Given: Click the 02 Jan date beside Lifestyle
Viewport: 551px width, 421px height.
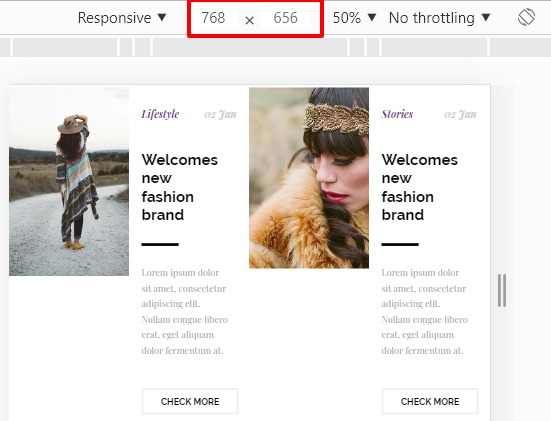Looking at the screenshot, I should click(x=220, y=115).
